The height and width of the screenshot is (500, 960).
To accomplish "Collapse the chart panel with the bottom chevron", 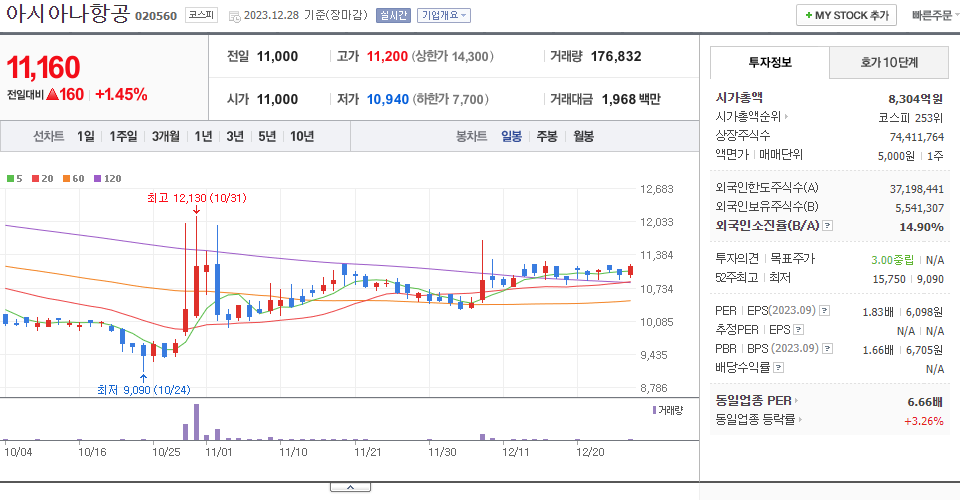I will [350, 487].
